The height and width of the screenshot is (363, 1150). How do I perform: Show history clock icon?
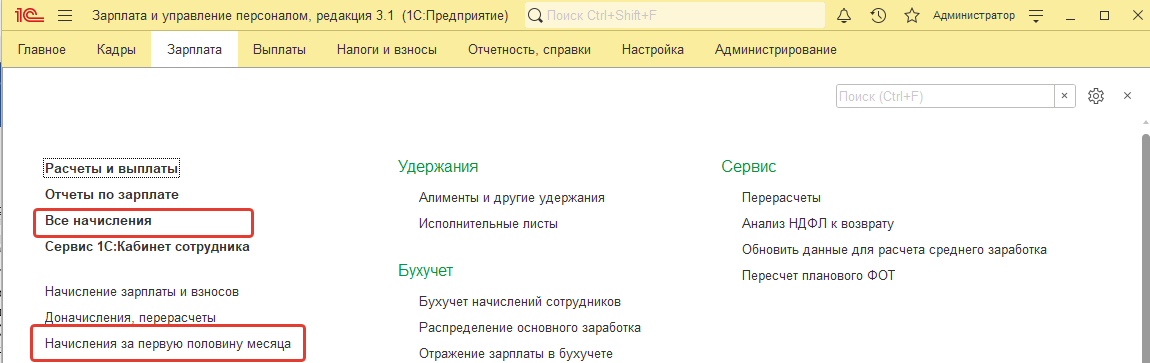click(x=878, y=15)
